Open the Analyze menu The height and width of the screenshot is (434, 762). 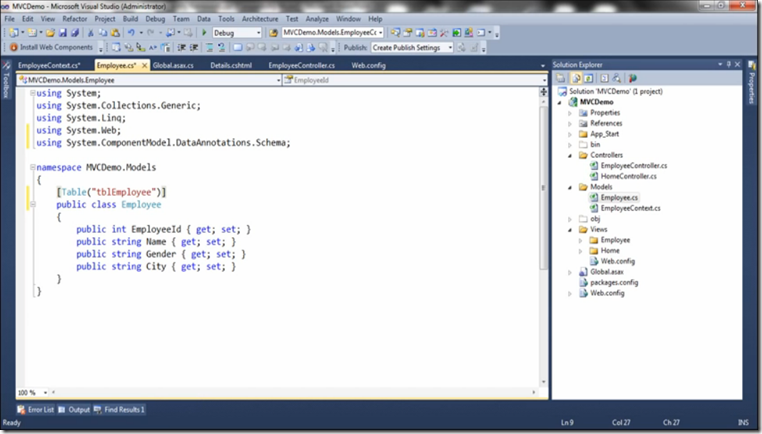click(317, 18)
